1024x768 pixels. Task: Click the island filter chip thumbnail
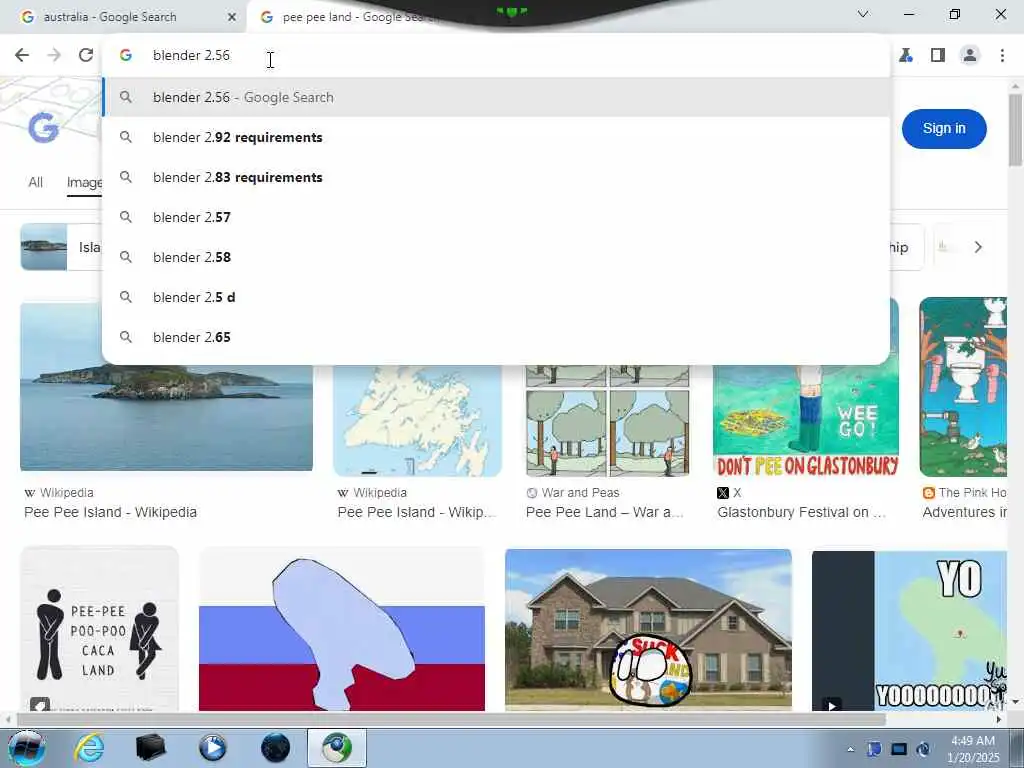click(44, 247)
